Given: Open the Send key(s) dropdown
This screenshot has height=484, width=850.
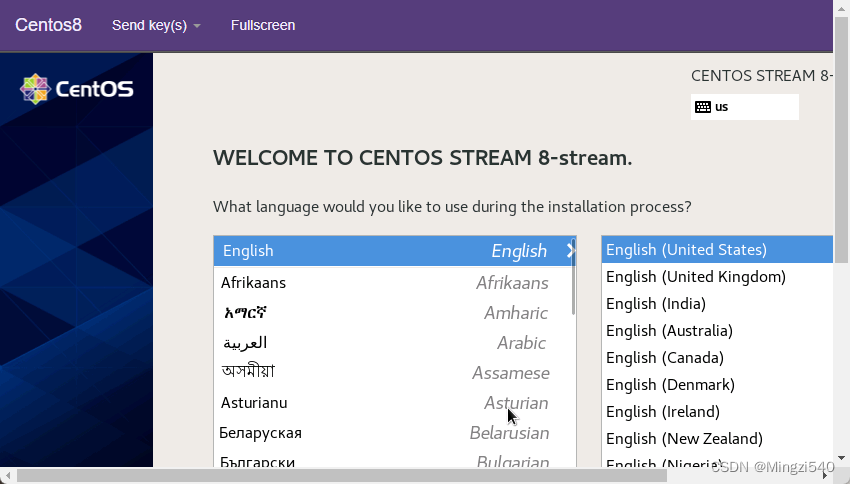Looking at the screenshot, I should [x=156, y=25].
